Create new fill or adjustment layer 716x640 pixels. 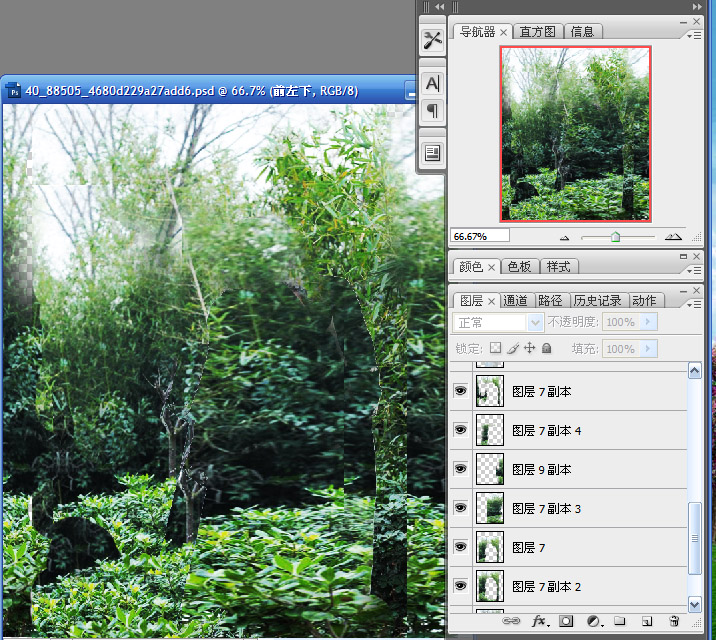tap(595, 621)
